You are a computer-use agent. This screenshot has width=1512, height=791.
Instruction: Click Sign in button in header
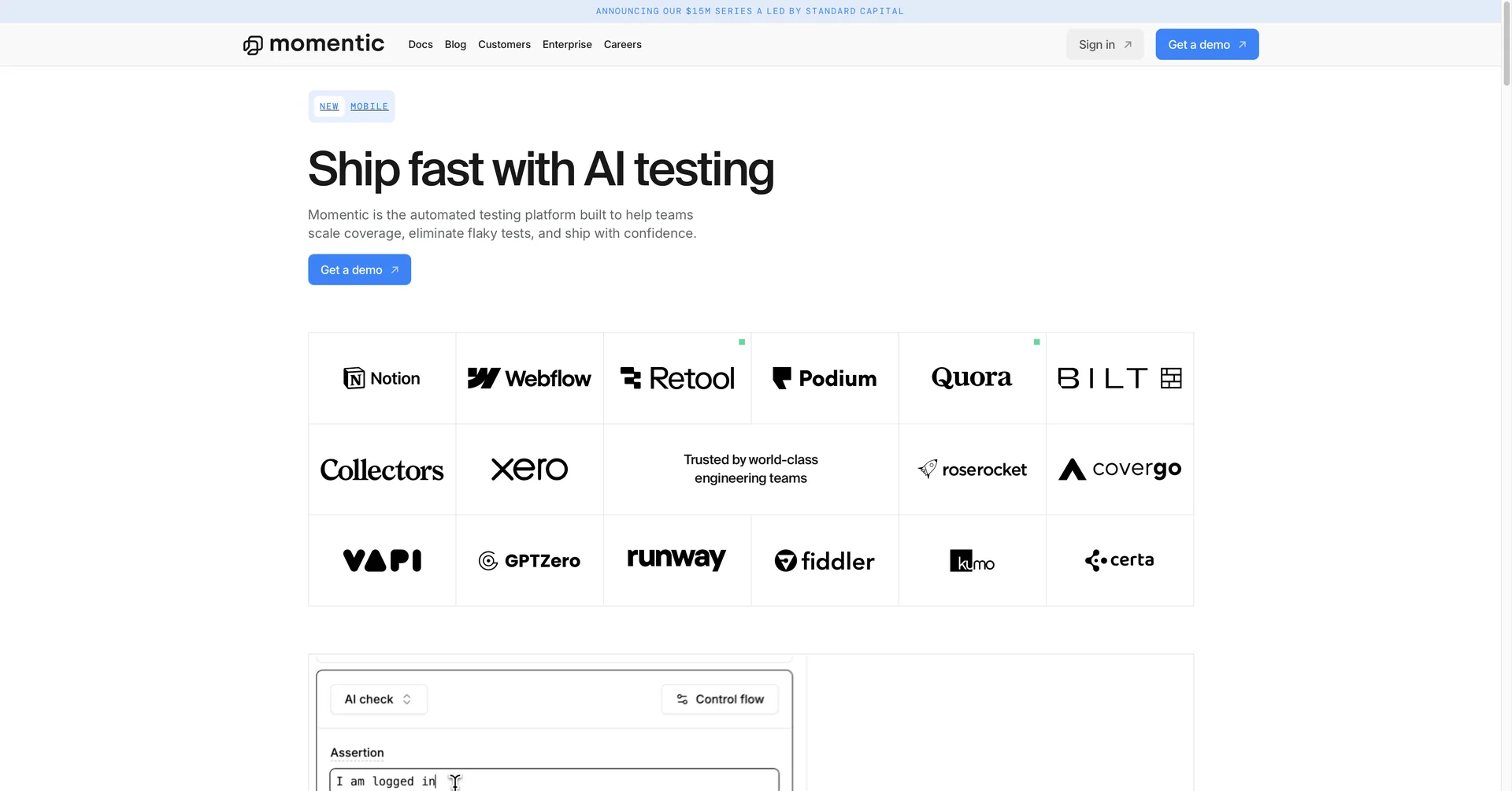[x=1104, y=44]
